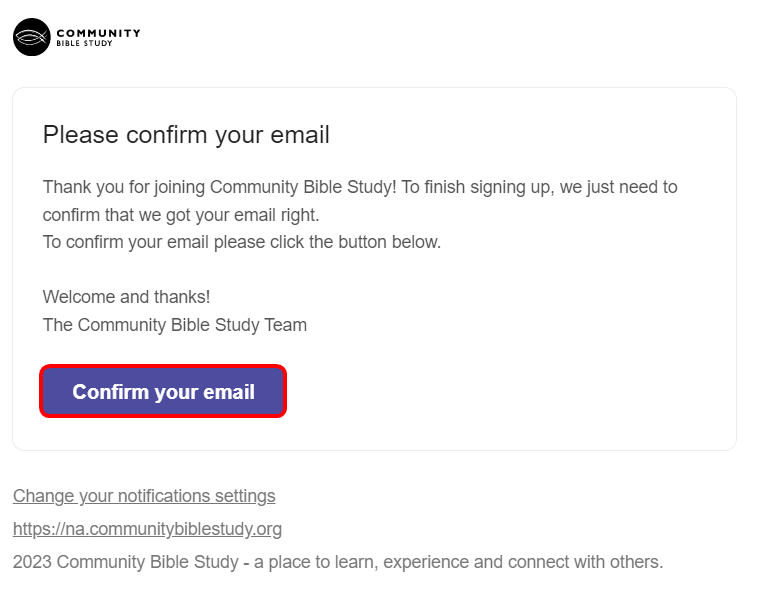Click the word 'Team' in the signature
The image size is (760, 593).
pos(287,325)
